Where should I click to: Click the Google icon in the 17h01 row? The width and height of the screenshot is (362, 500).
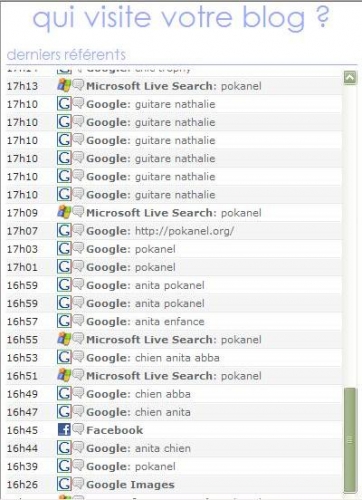coord(64,267)
